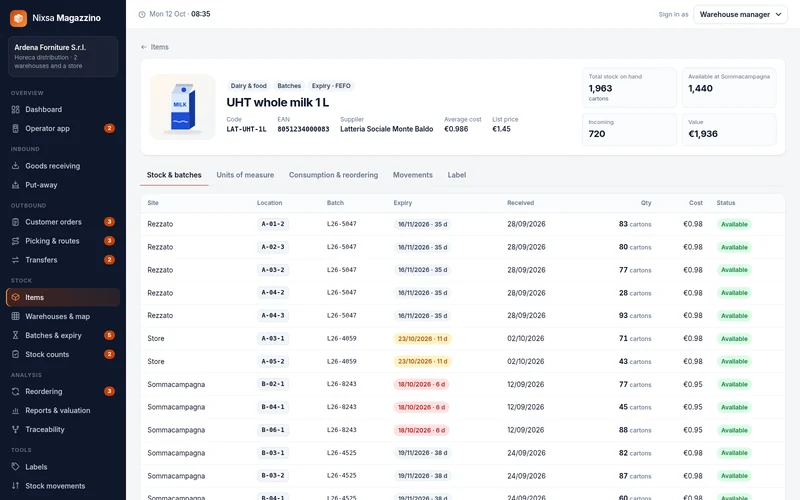
Task: Click the Expiry · FEFO tag
Action: click(x=331, y=86)
